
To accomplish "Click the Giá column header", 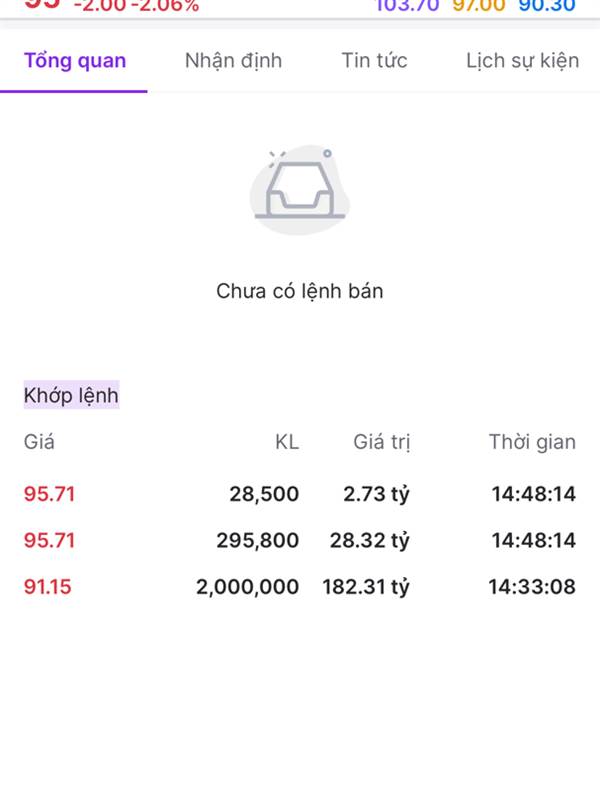I will 39,442.
